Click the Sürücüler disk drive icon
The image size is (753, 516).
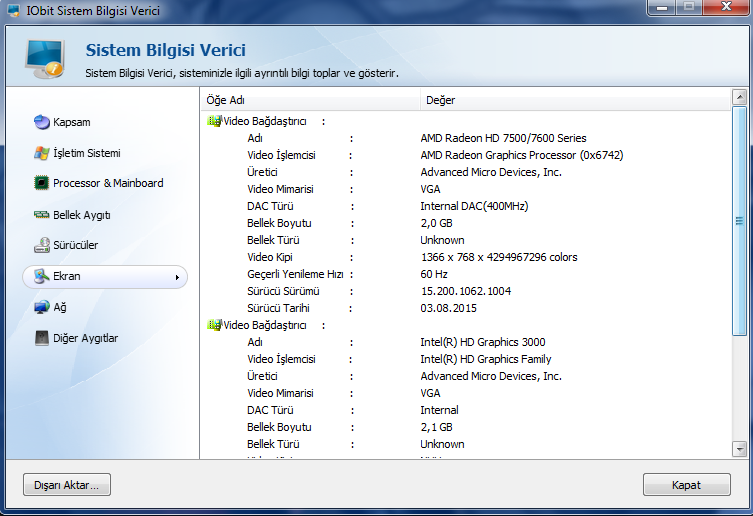pos(42,245)
